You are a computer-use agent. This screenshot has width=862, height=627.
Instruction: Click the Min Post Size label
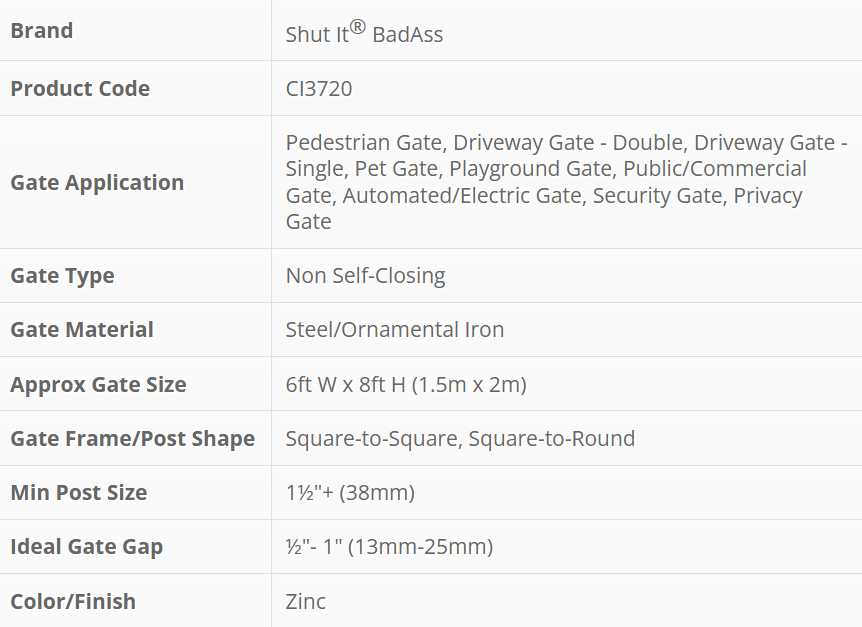[x=78, y=493]
